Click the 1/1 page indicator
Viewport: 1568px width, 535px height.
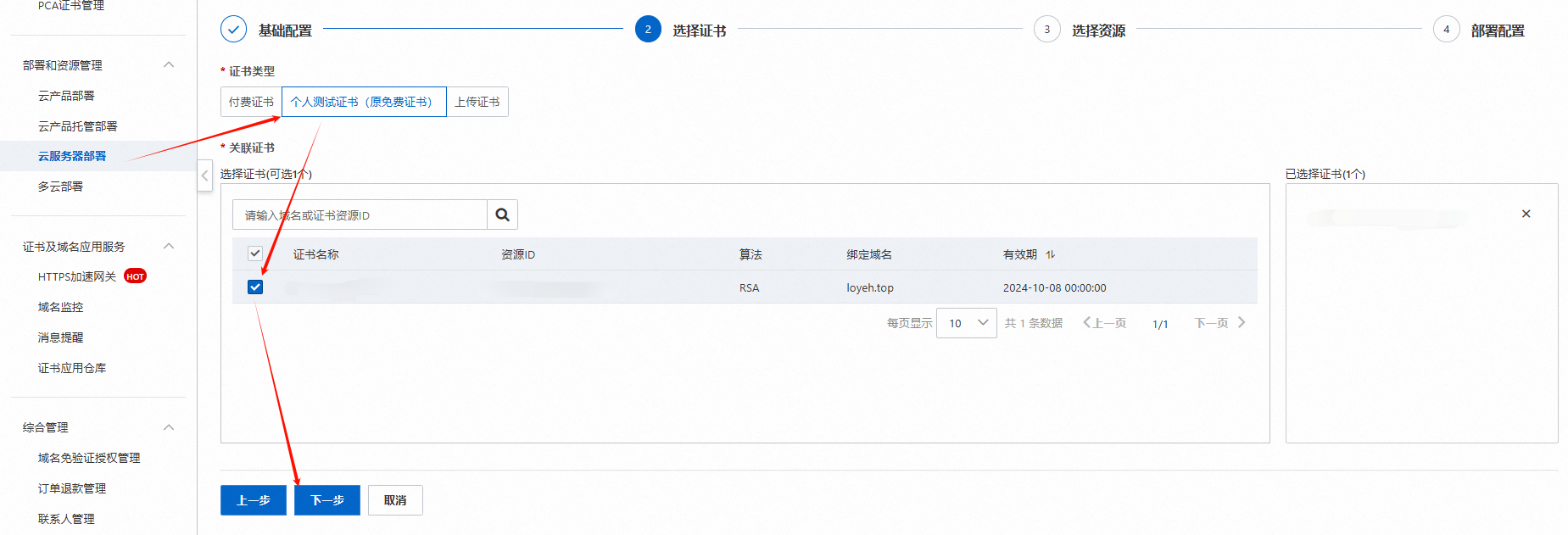[1160, 324]
